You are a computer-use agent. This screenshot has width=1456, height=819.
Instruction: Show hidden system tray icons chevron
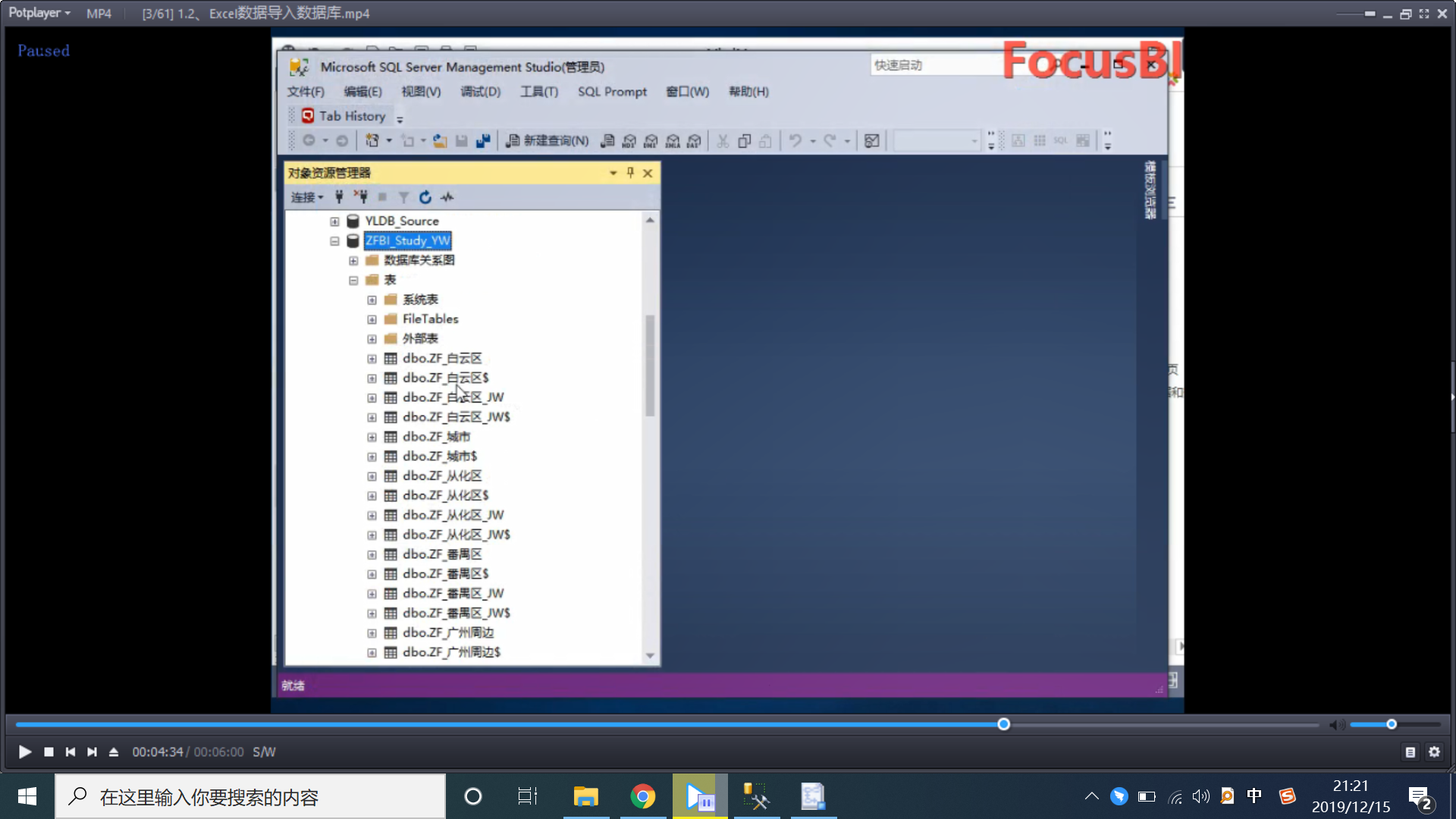point(1091,796)
